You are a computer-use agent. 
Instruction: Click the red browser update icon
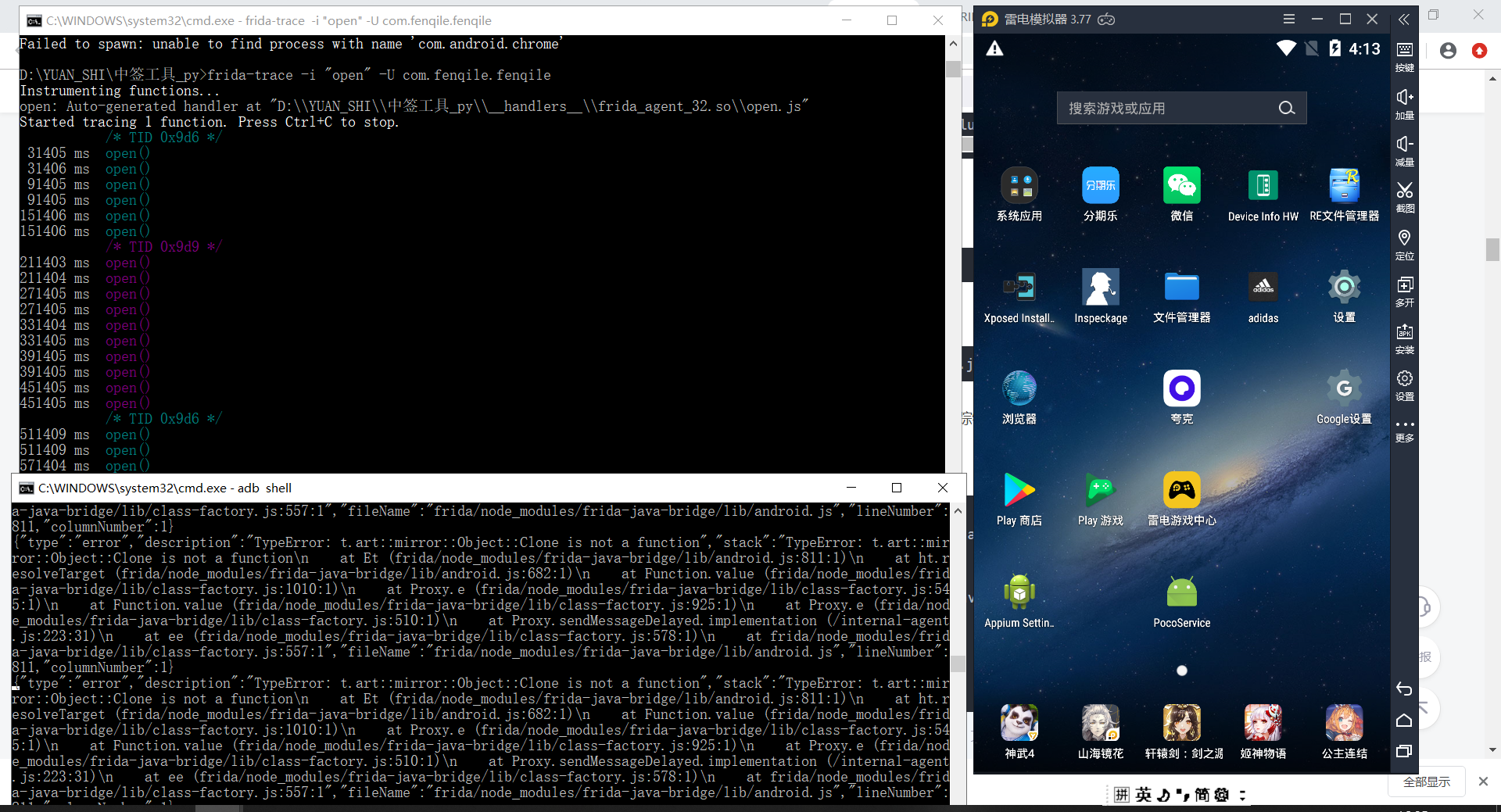1479,51
